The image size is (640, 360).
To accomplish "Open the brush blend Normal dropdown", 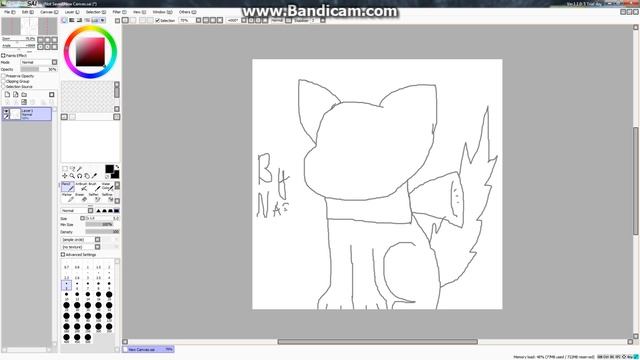I will tap(77, 211).
